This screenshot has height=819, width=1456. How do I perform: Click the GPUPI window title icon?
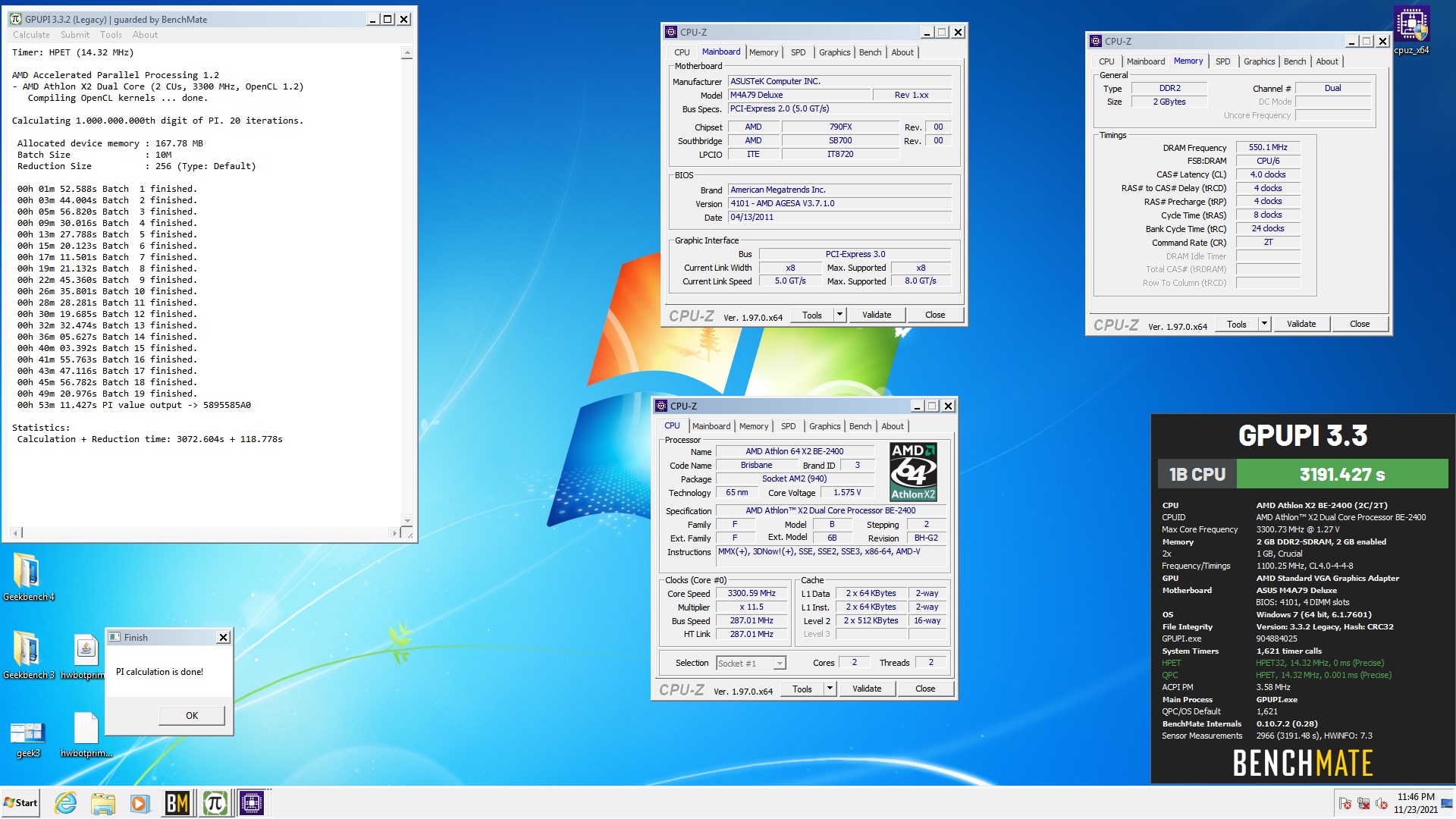[x=15, y=19]
